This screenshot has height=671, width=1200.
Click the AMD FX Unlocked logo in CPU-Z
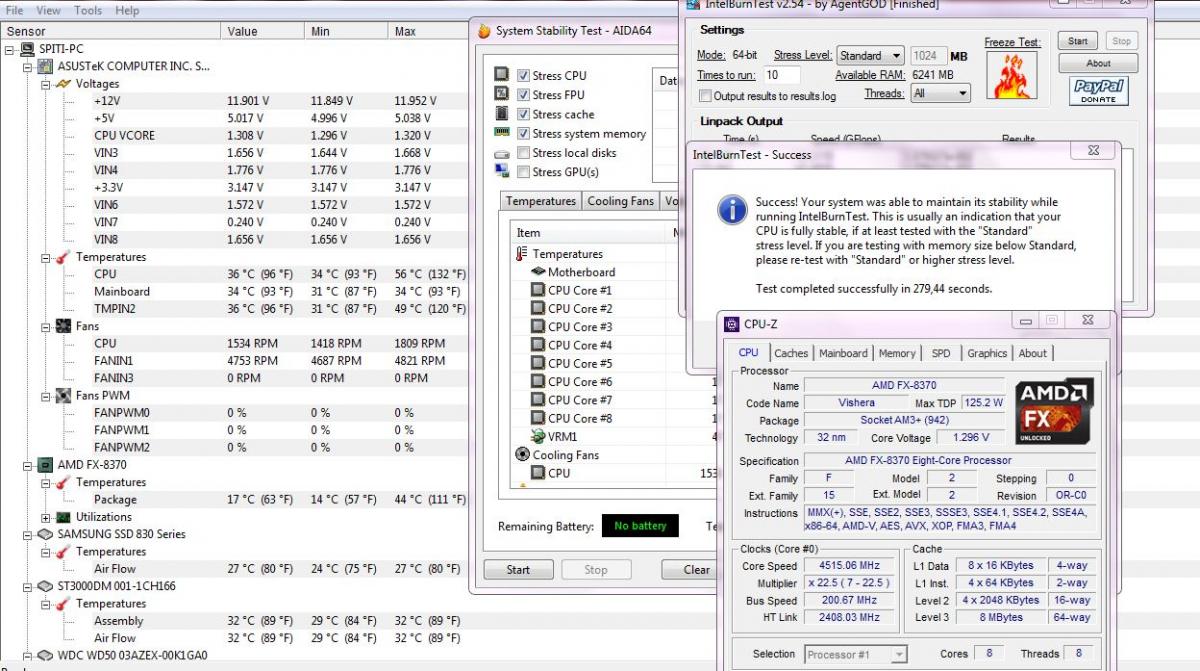pos(1054,411)
